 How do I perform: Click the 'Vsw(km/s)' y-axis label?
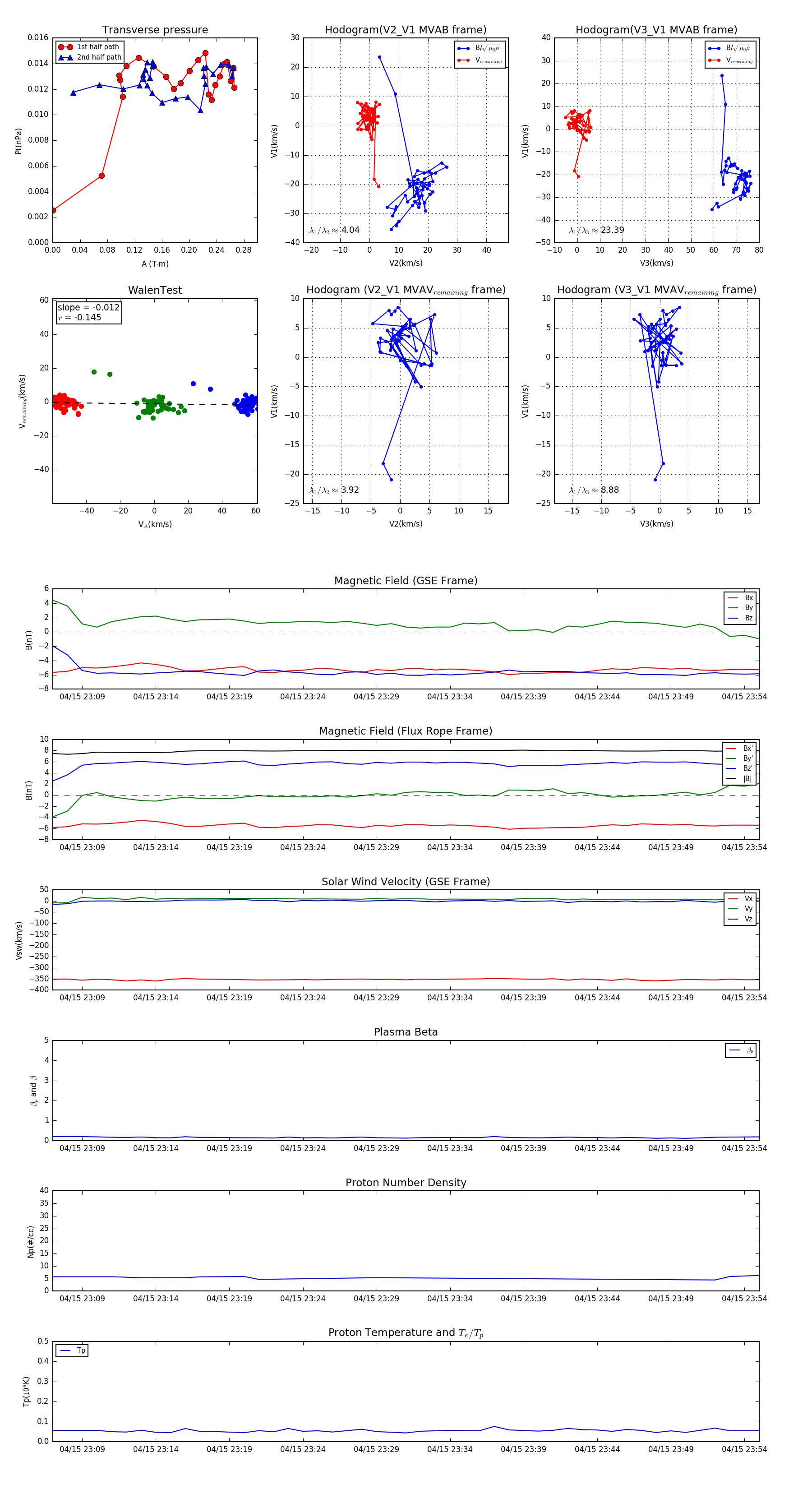pyautogui.click(x=18, y=941)
